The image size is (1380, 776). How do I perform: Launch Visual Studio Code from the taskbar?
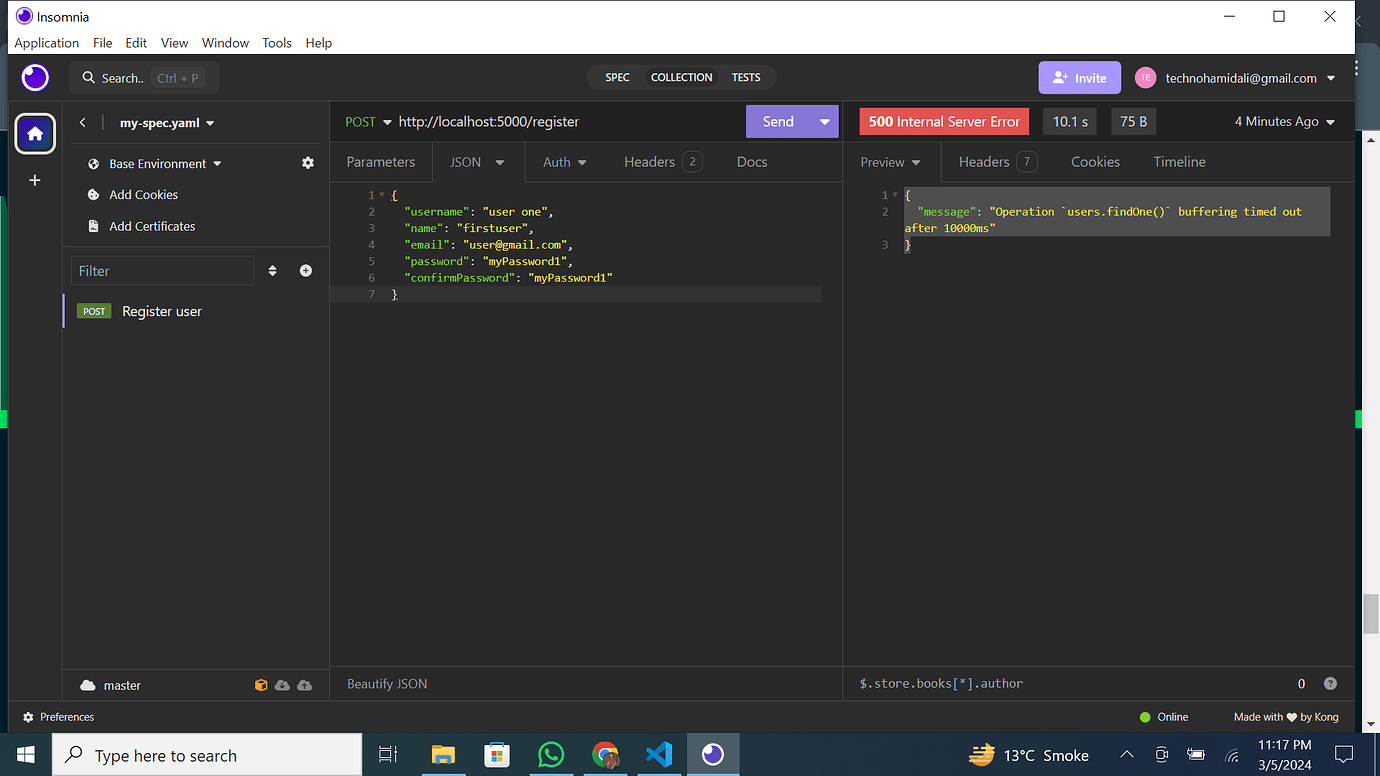point(659,755)
